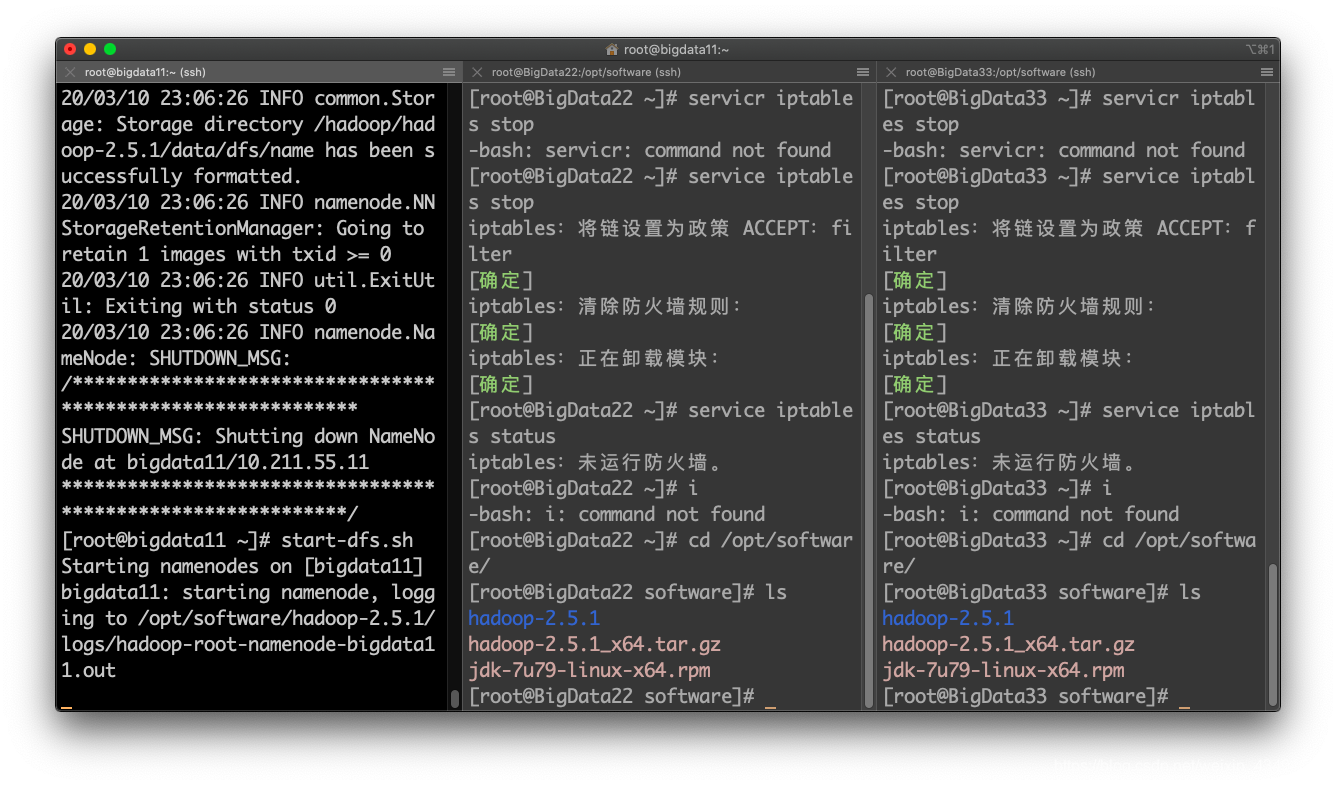Close the root@BigData33 ssh pane with its X icon
The image size is (1336, 785).
891,72
